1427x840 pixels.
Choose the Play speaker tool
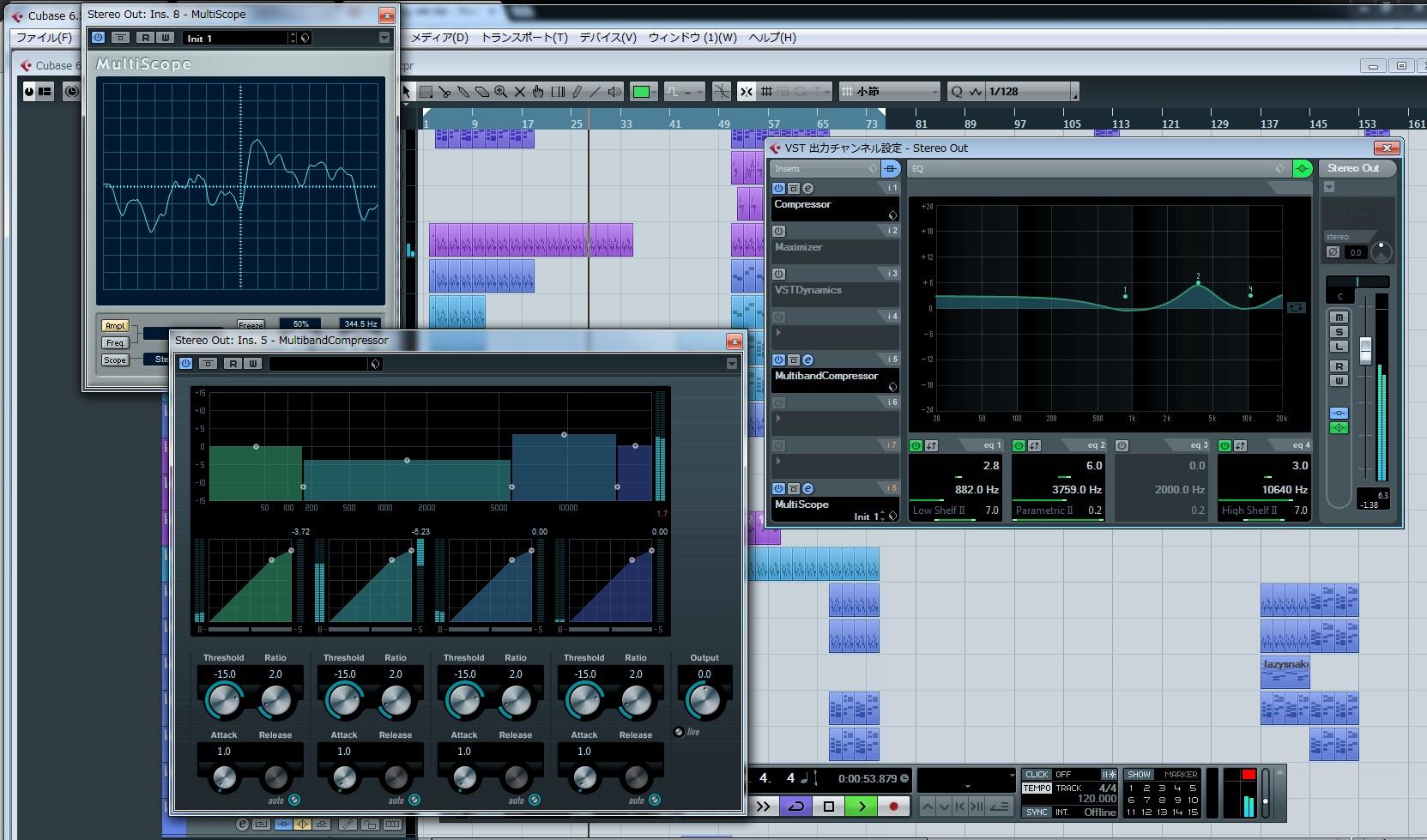pos(614,92)
